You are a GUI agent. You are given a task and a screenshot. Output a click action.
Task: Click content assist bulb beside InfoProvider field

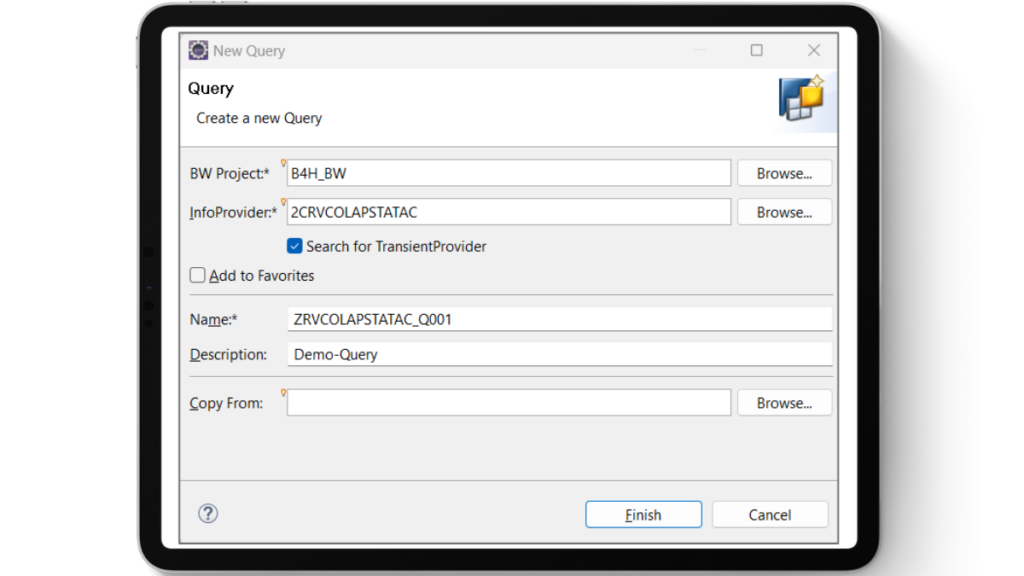pos(284,202)
